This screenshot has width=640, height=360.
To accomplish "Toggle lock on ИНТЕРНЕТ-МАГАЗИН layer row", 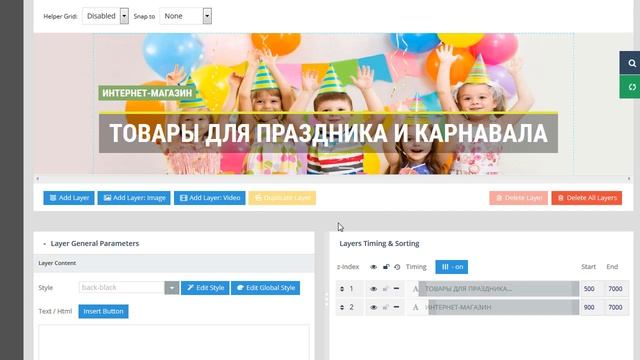I will [x=385, y=307].
